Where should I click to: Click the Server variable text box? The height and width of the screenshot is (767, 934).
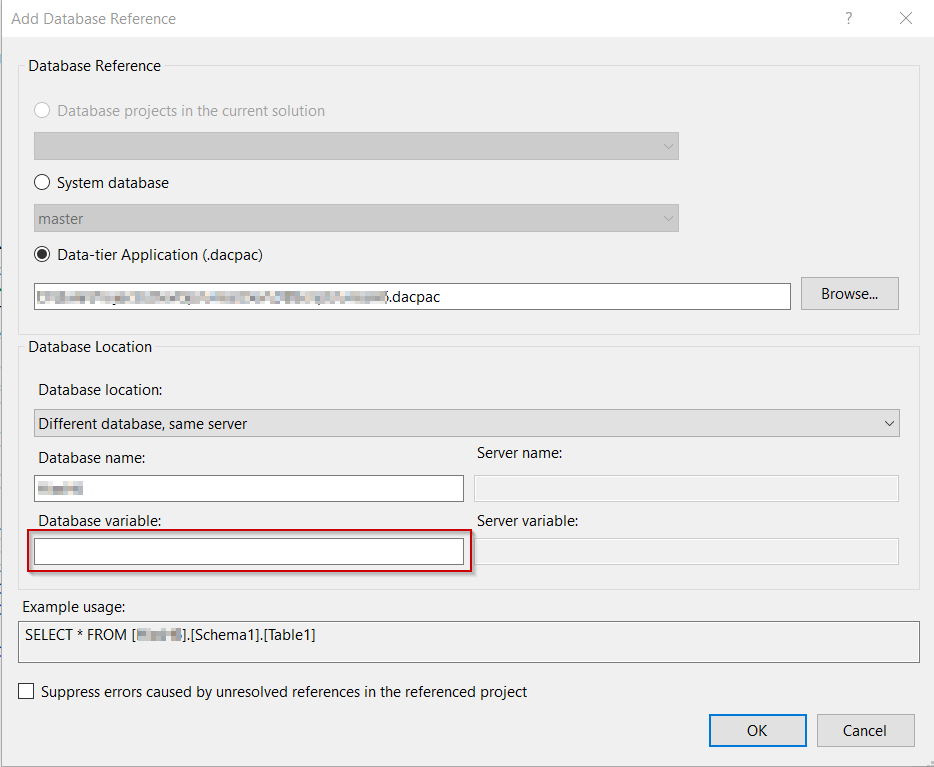(686, 552)
